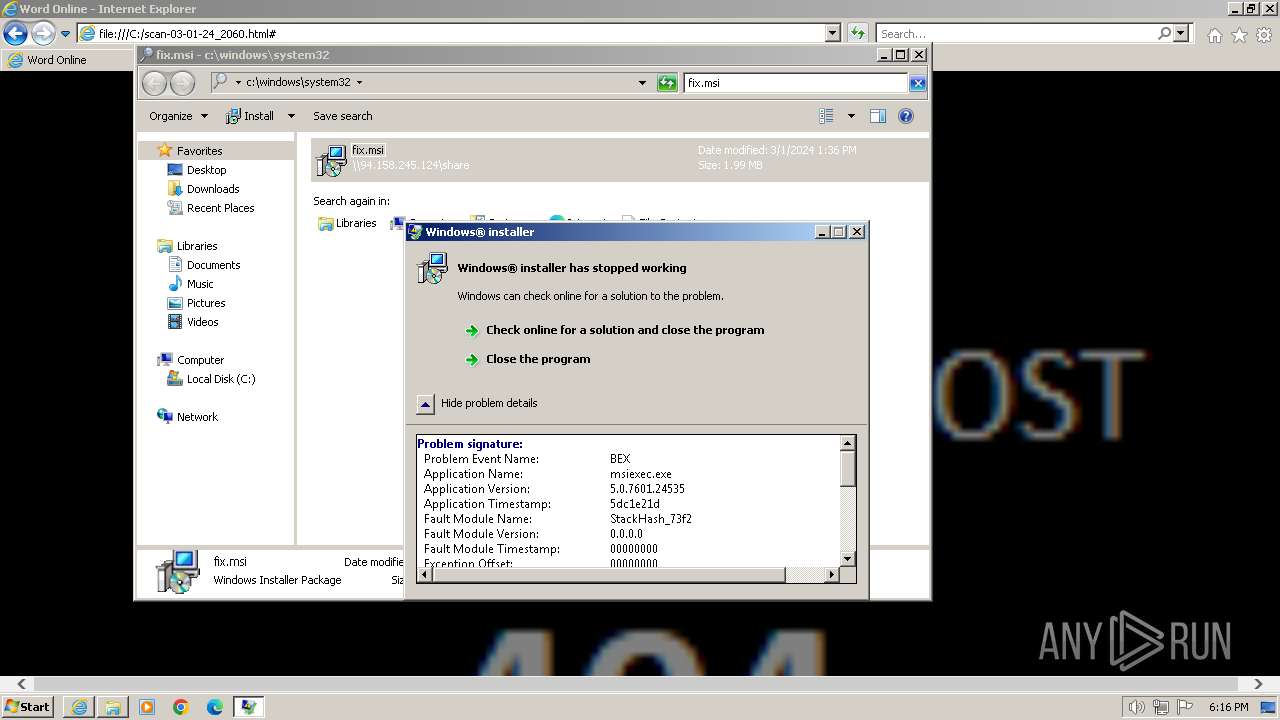Open the Install dropdown arrow

tap(291, 116)
